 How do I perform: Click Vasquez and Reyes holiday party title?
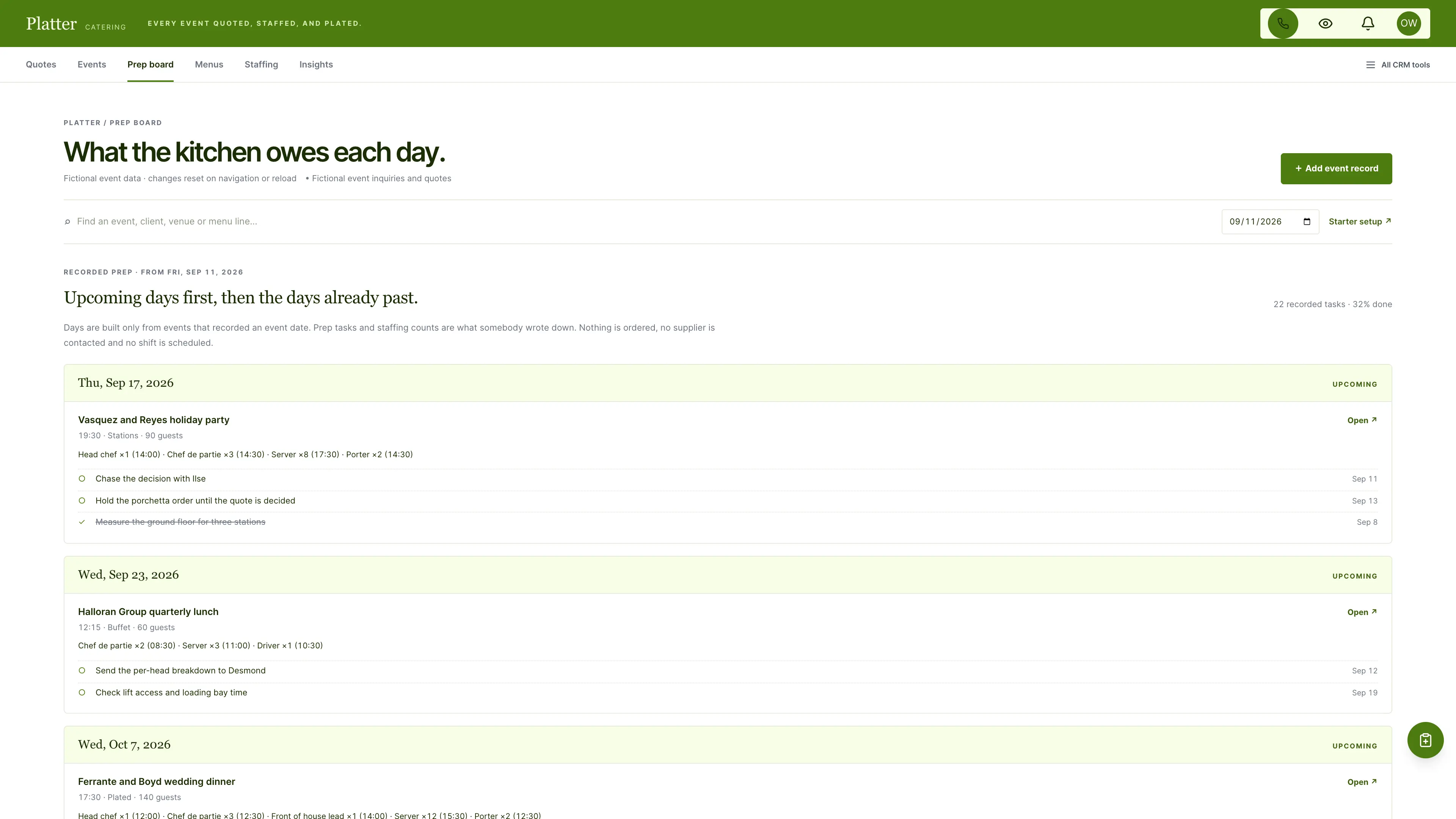[154, 420]
